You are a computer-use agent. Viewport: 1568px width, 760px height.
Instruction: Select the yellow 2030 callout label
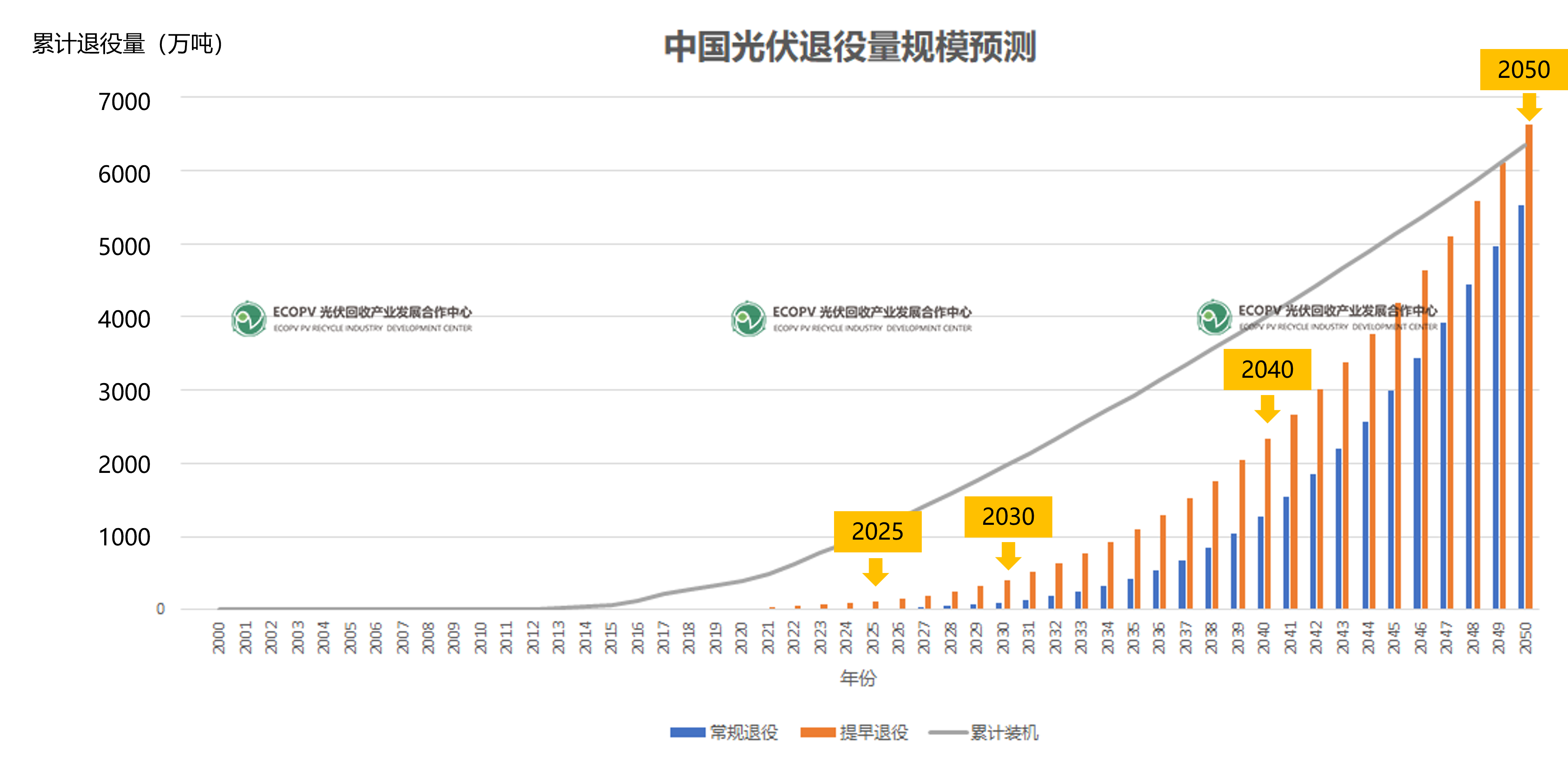click(1008, 517)
